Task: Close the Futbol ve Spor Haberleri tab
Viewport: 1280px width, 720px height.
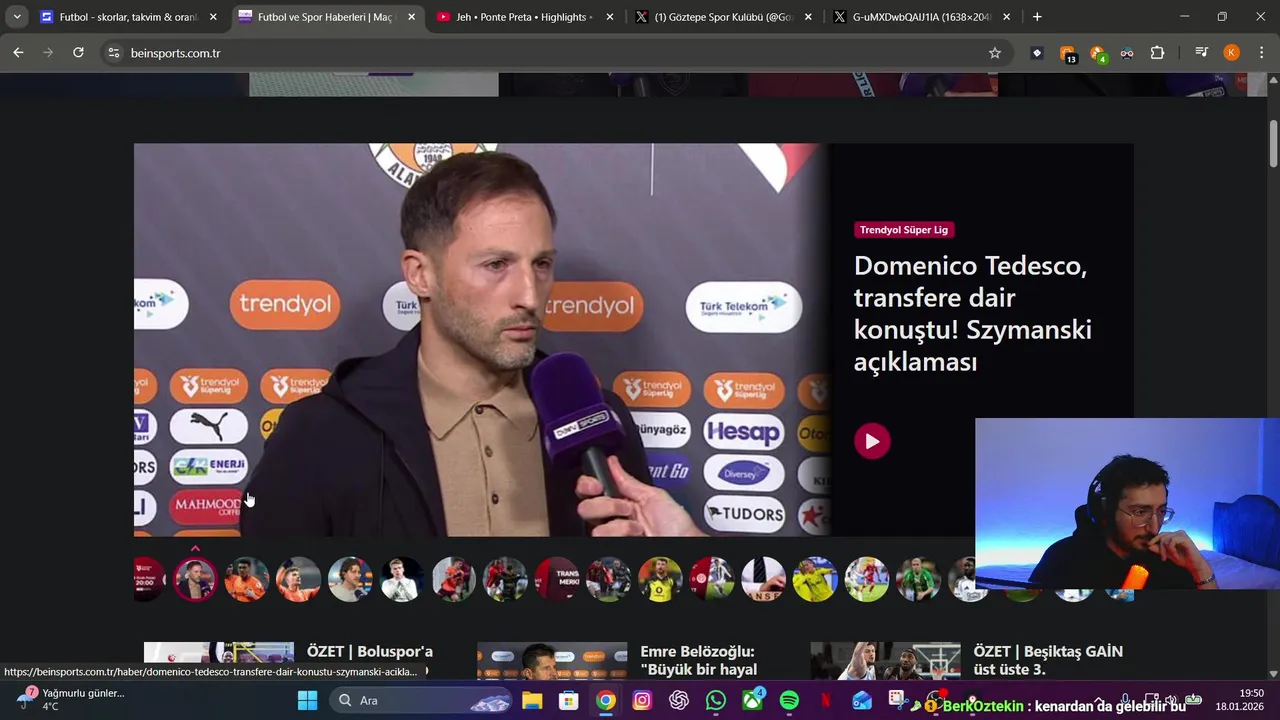Action: pos(411,17)
